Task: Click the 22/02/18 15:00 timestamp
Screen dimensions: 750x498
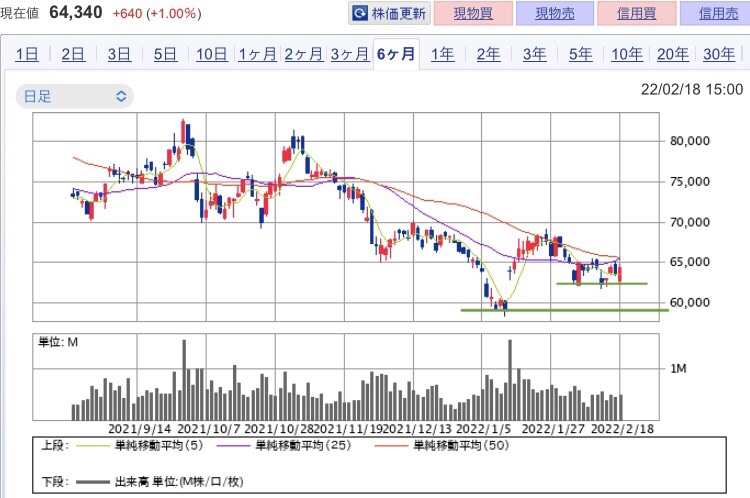Action: click(692, 89)
